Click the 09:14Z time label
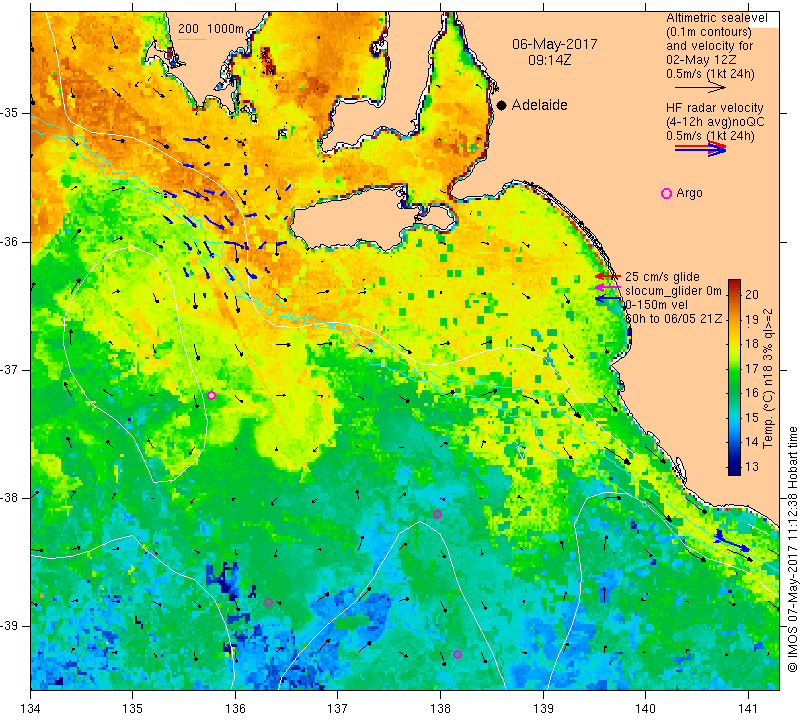Viewport: 800px width, 720px height. pos(549,60)
